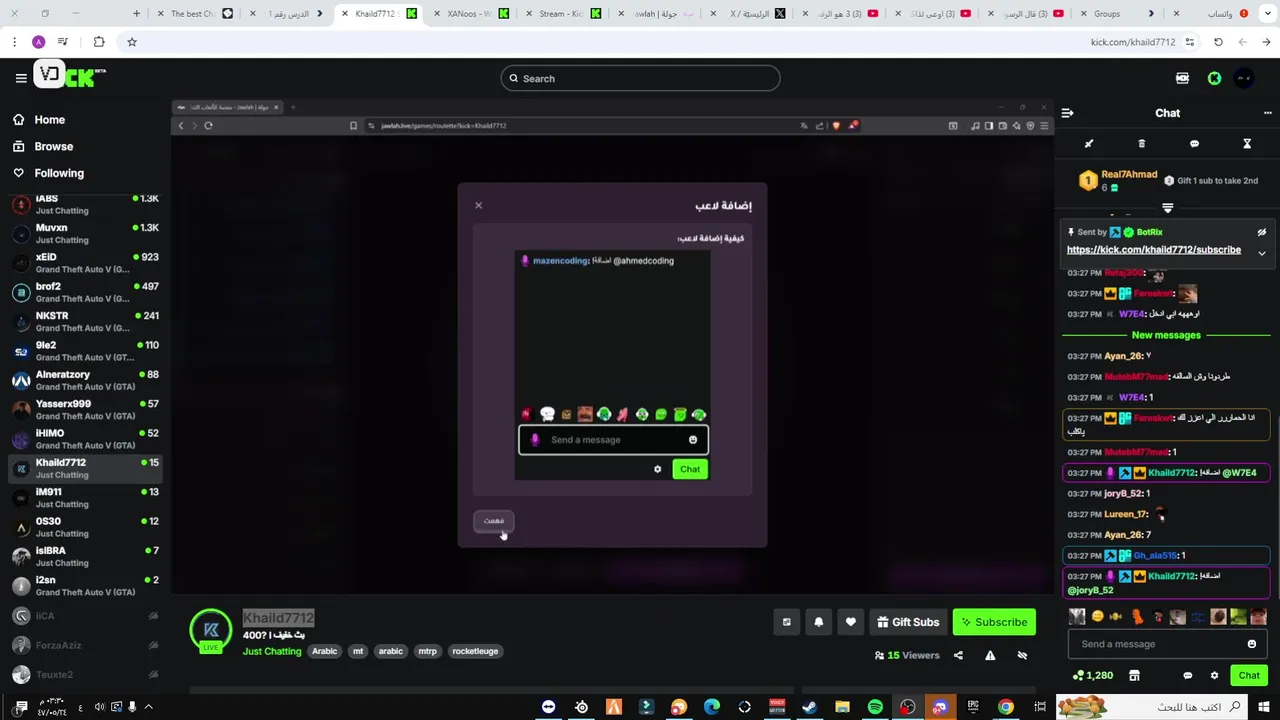Open chat settings gear icon
The image size is (1280, 720).
point(1215,675)
